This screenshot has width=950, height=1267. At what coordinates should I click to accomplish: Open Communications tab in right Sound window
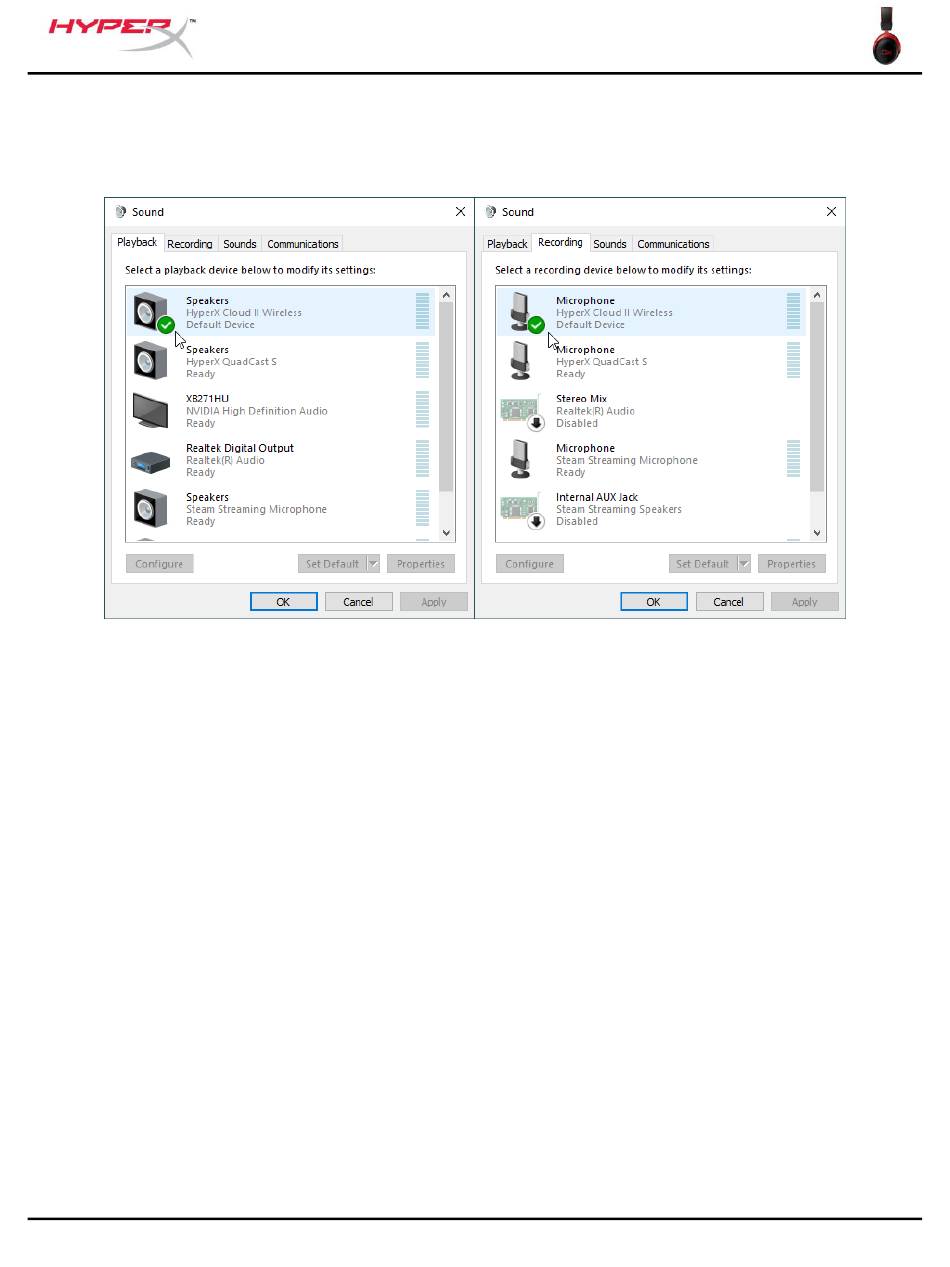click(x=673, y=244)
